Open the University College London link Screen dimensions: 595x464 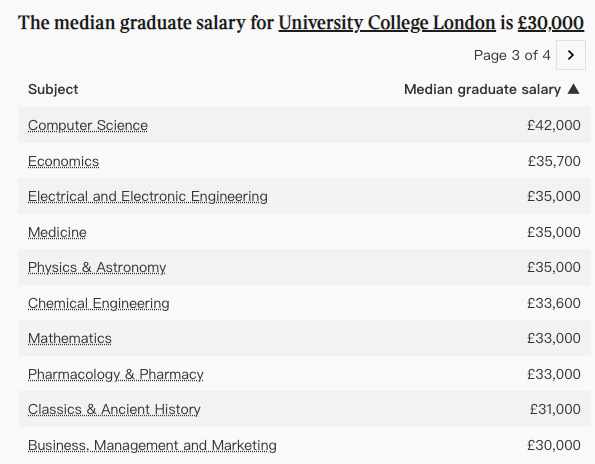coord(387,23)
